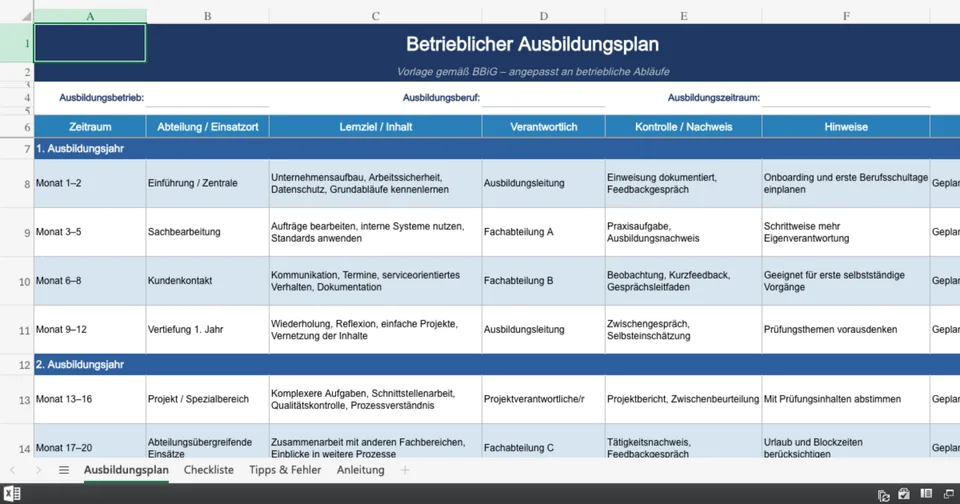Image resolution: width=960 pixels, height=504 pixels.
Task: Click the select-all corner triangle
Action: coord(26,17)
